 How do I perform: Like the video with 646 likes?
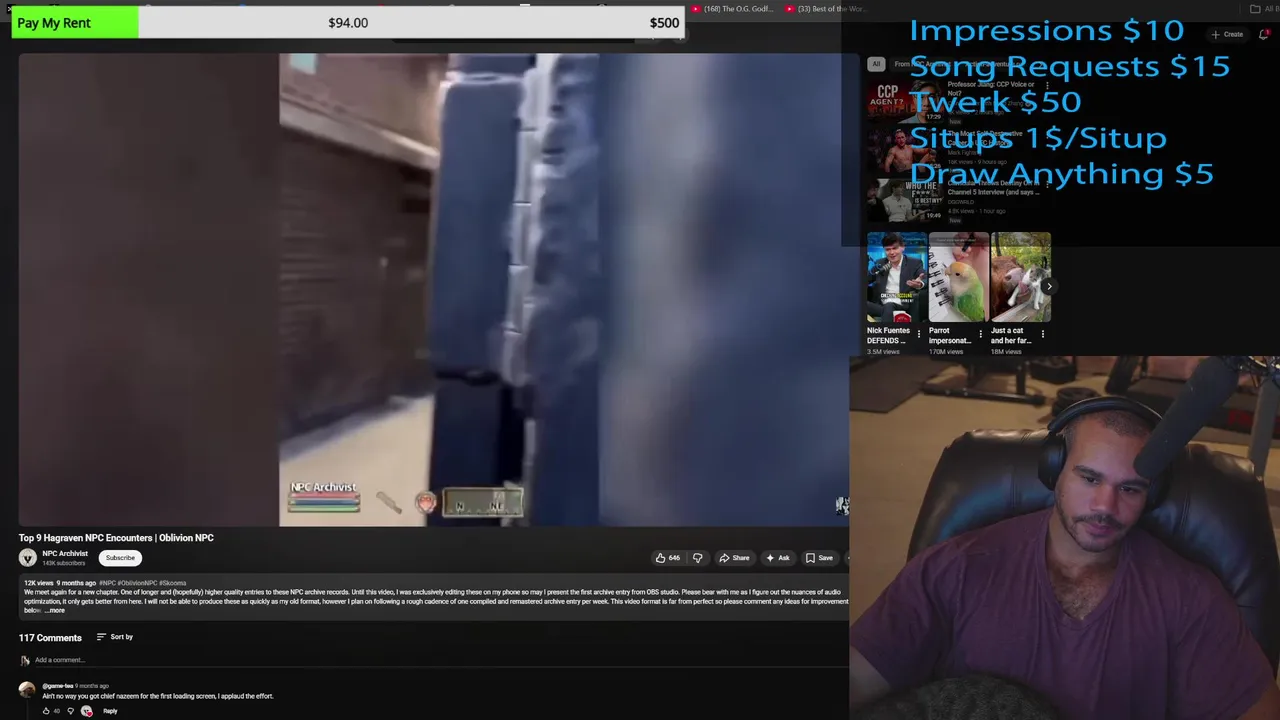(x=667, y=558)
